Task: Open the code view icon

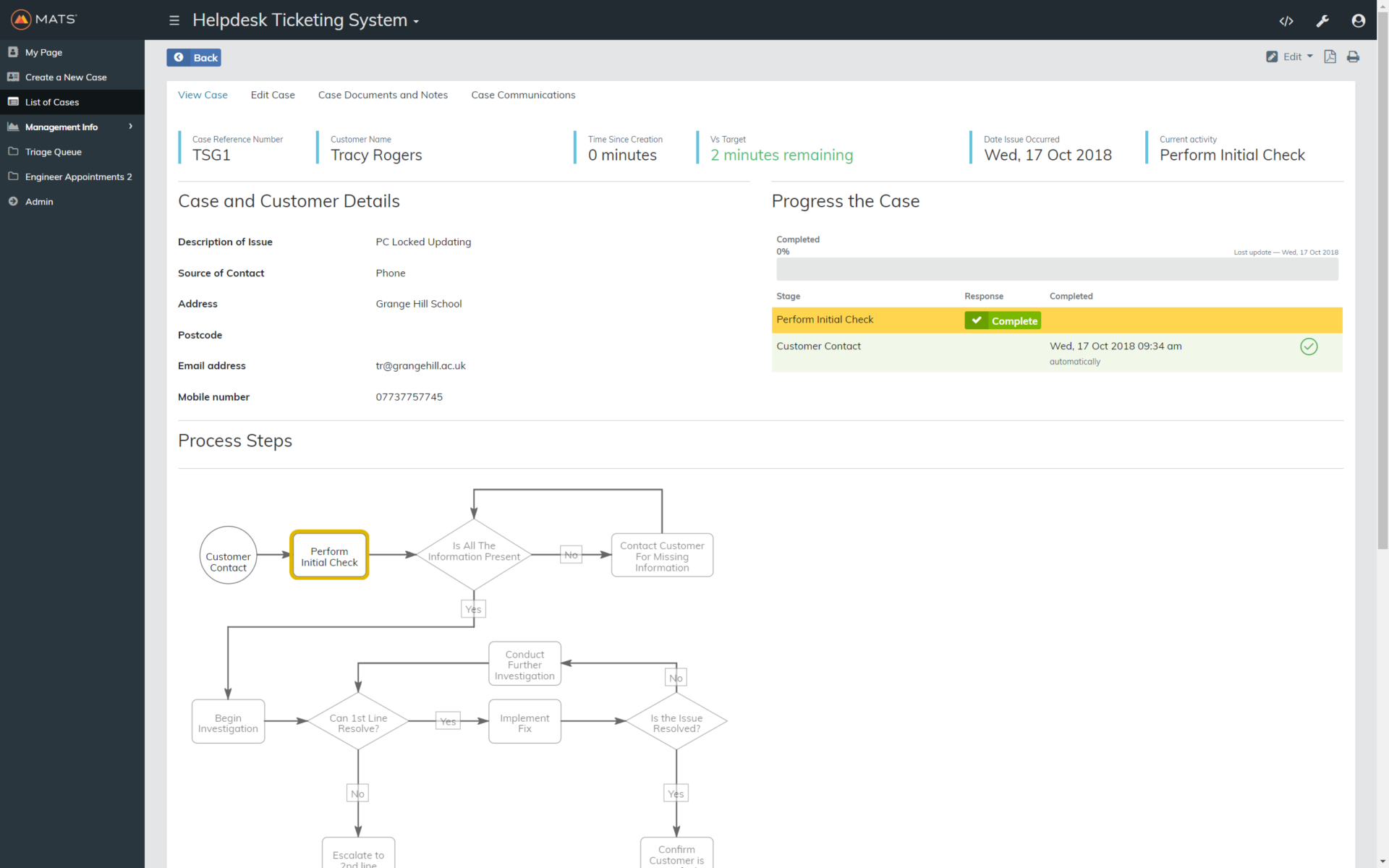Action: [x=1286, y=21]
